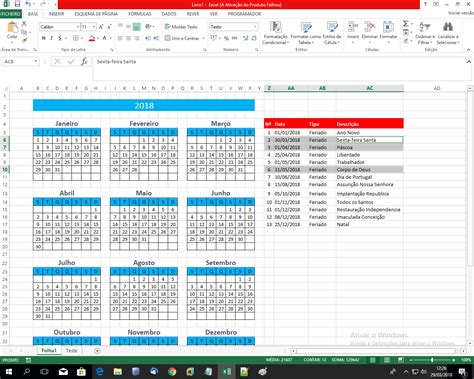The width and height of the screenshot is (474, 379).
Task: Open the Calibri font name dropdown
Action: (78, 27)
